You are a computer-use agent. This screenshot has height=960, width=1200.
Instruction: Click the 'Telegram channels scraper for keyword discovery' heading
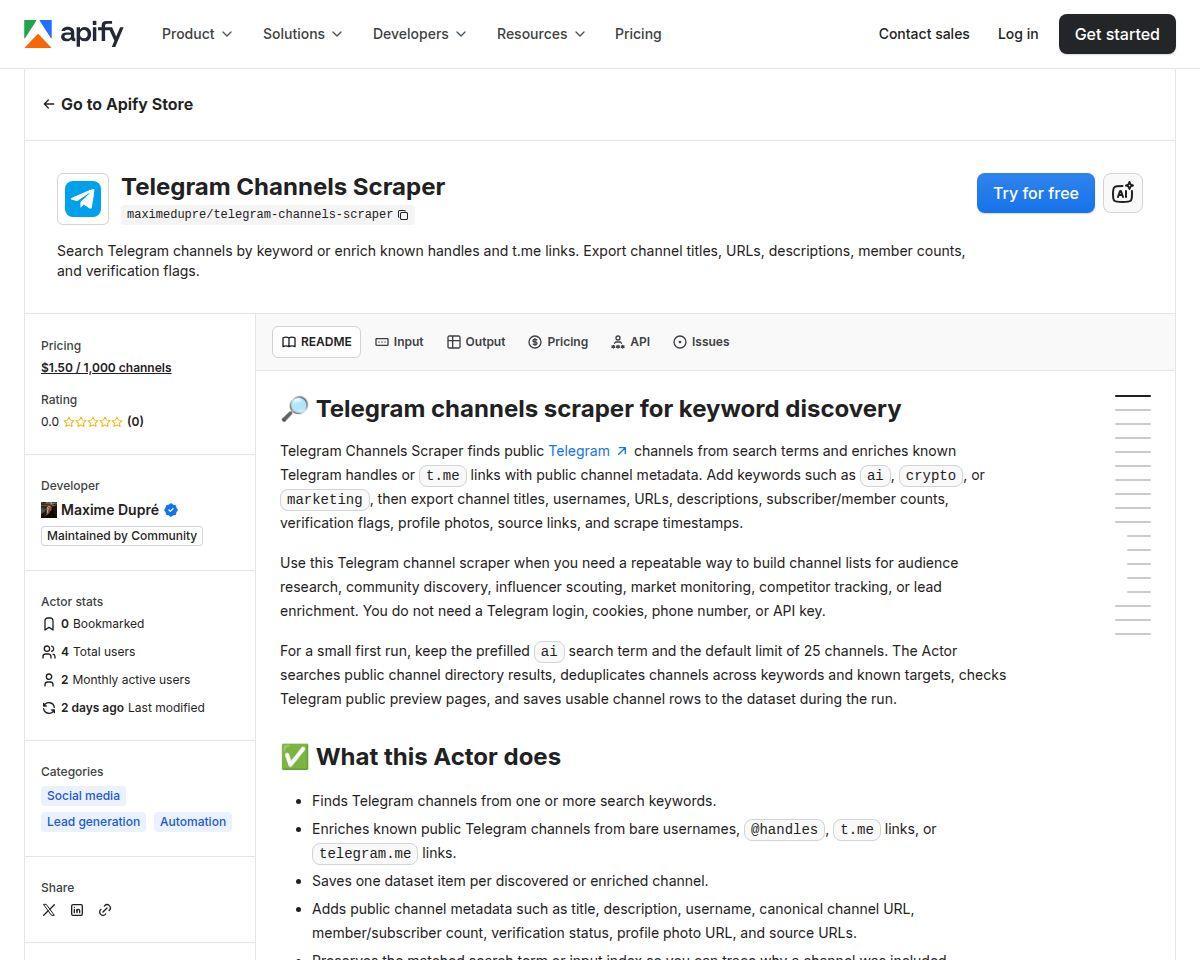click(591, 409)
